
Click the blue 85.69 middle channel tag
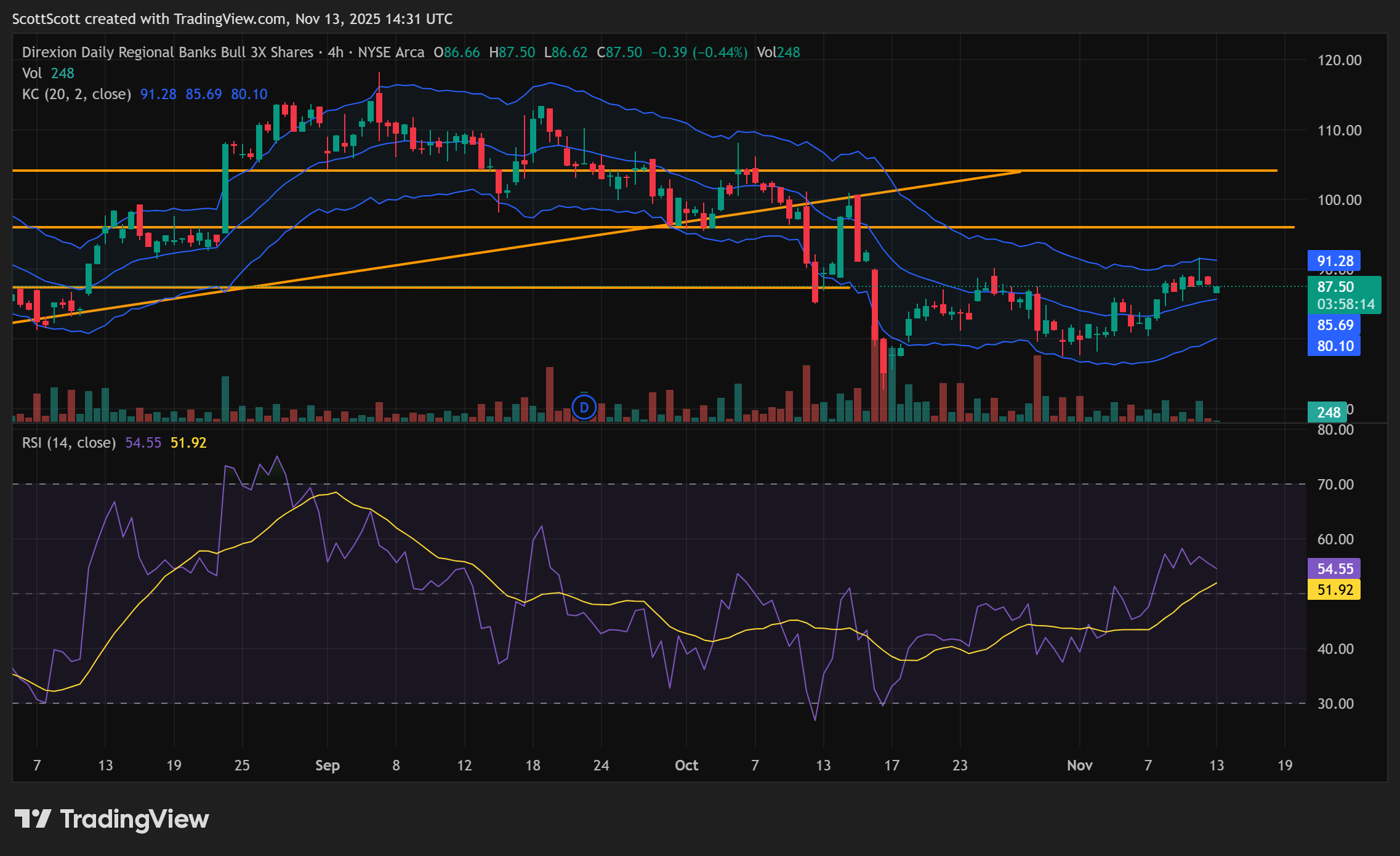coord(1334,325)
